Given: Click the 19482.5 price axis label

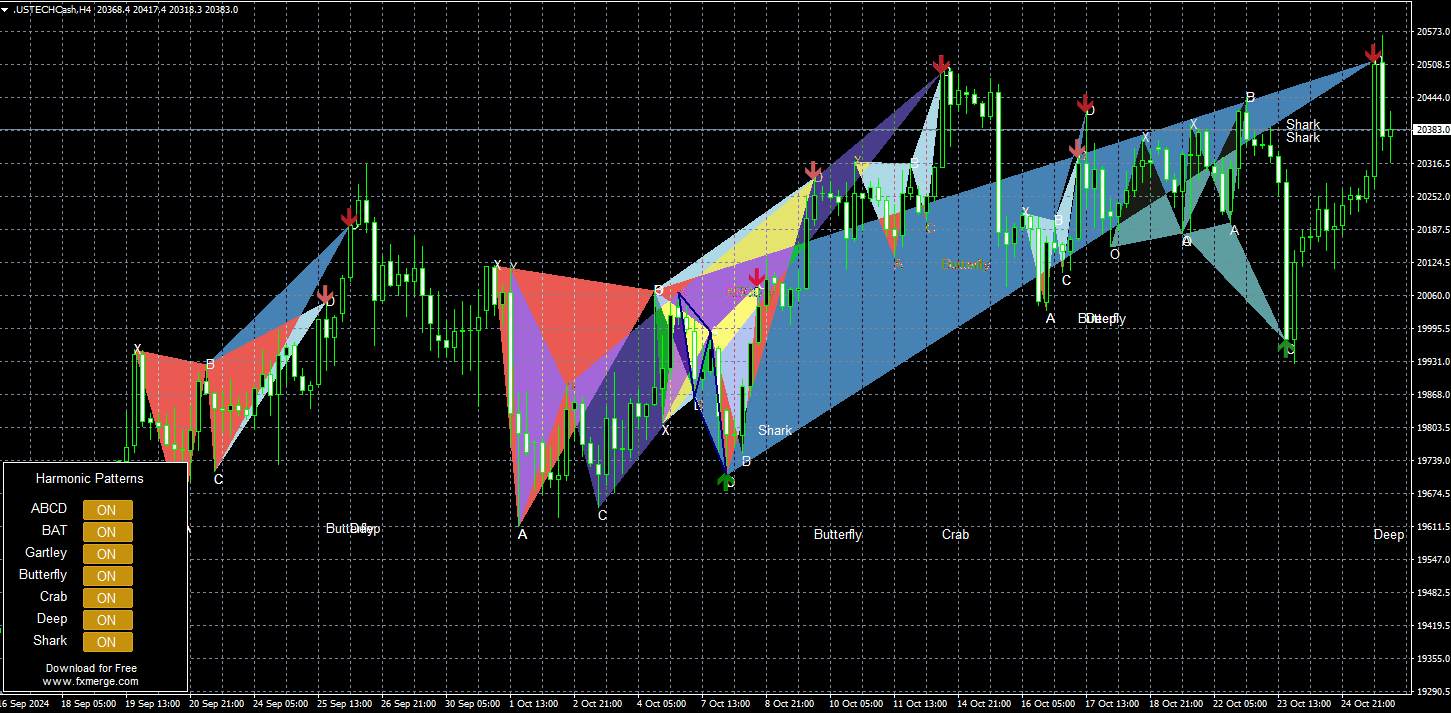Looking at the screenshot, I should pos(1433,593).
